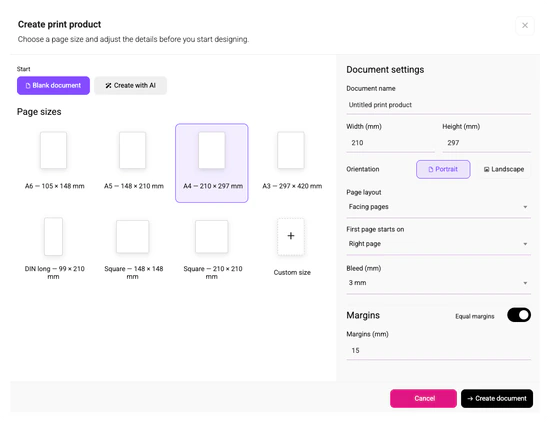Edit the Document name field
Viewport: 550px width, 423px height.
438,105
